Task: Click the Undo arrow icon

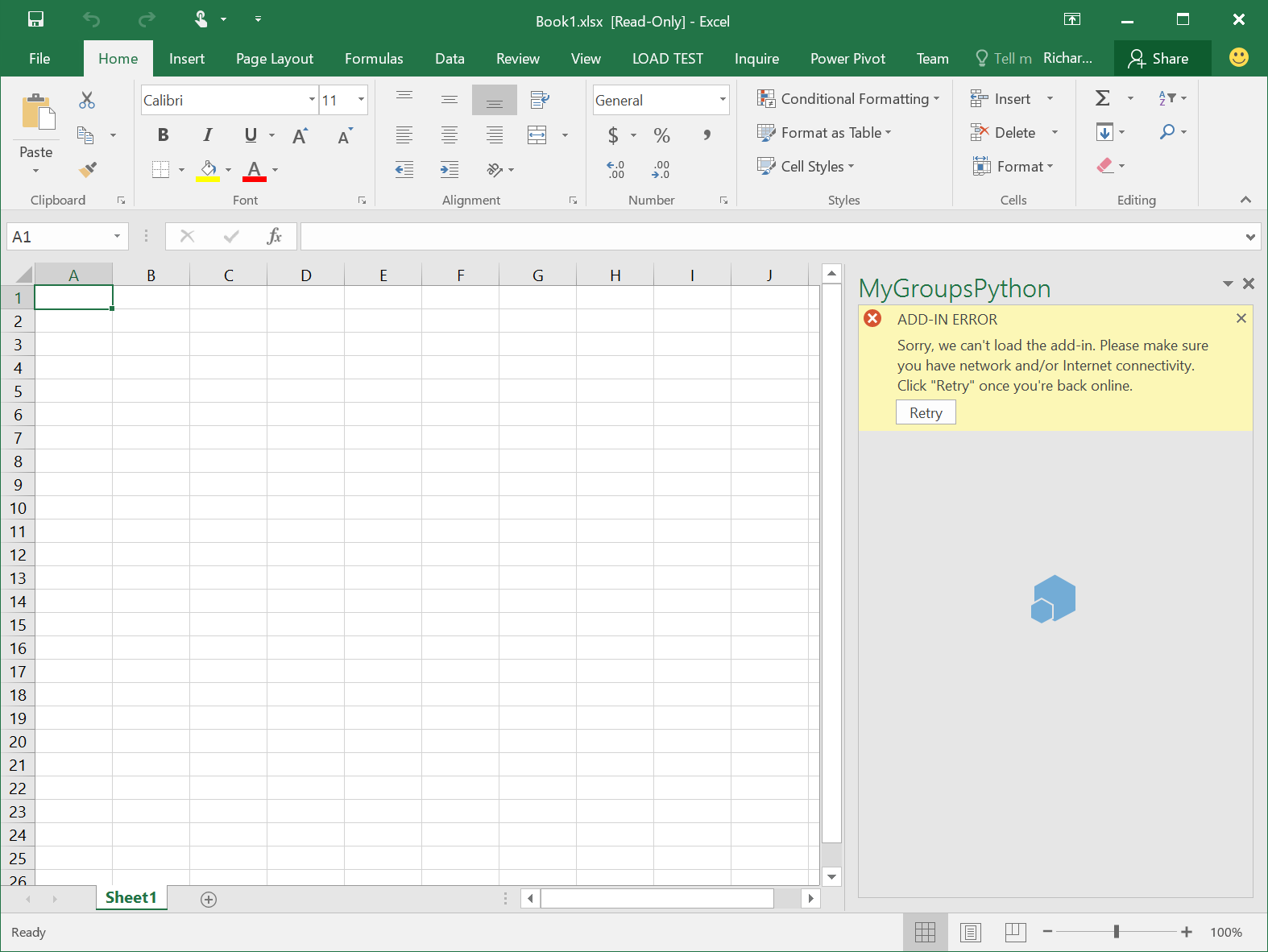Action: [91, 19]
